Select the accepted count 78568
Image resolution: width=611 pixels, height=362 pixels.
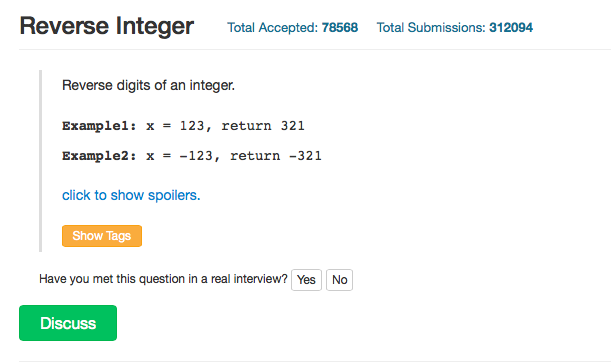tap(340, 28)
